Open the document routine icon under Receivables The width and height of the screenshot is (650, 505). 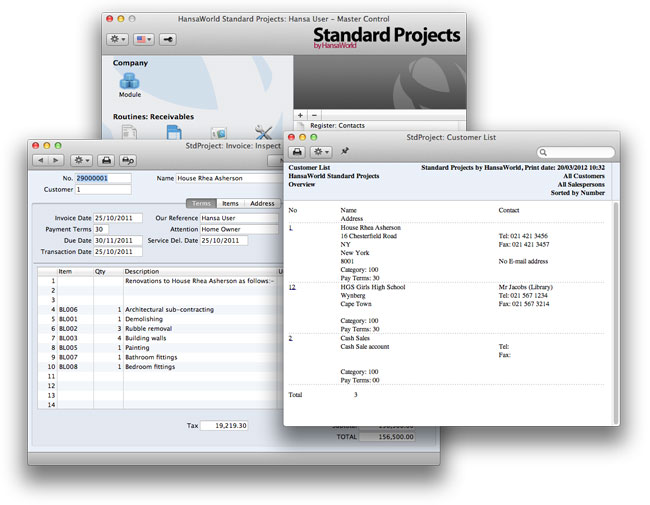point(129,133)
